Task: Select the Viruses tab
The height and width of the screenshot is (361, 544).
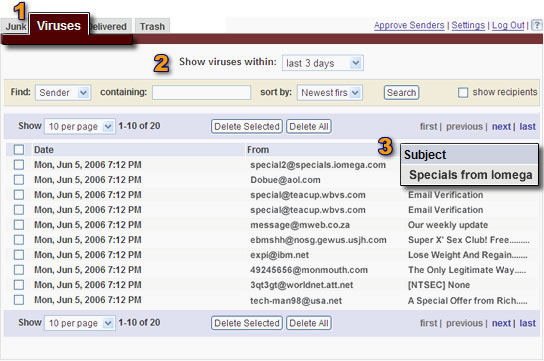Action: (x=59, y=26)
